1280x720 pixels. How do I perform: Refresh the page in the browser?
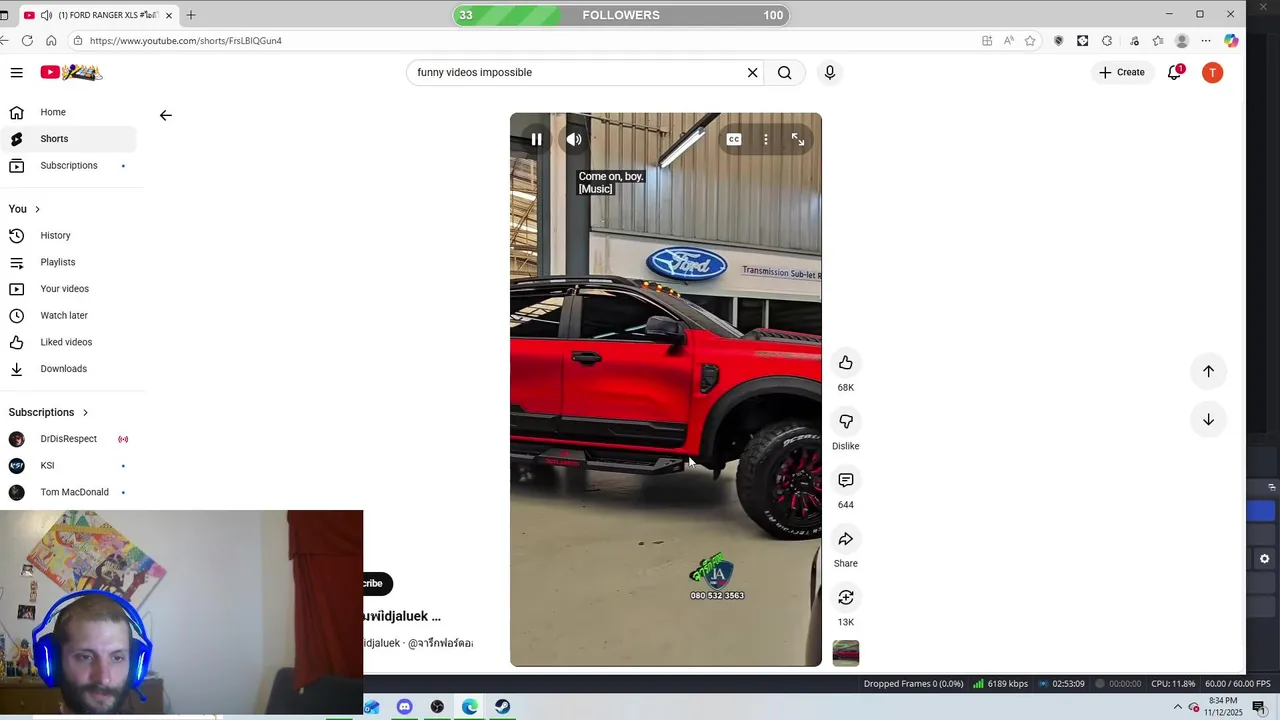[27, 41]
